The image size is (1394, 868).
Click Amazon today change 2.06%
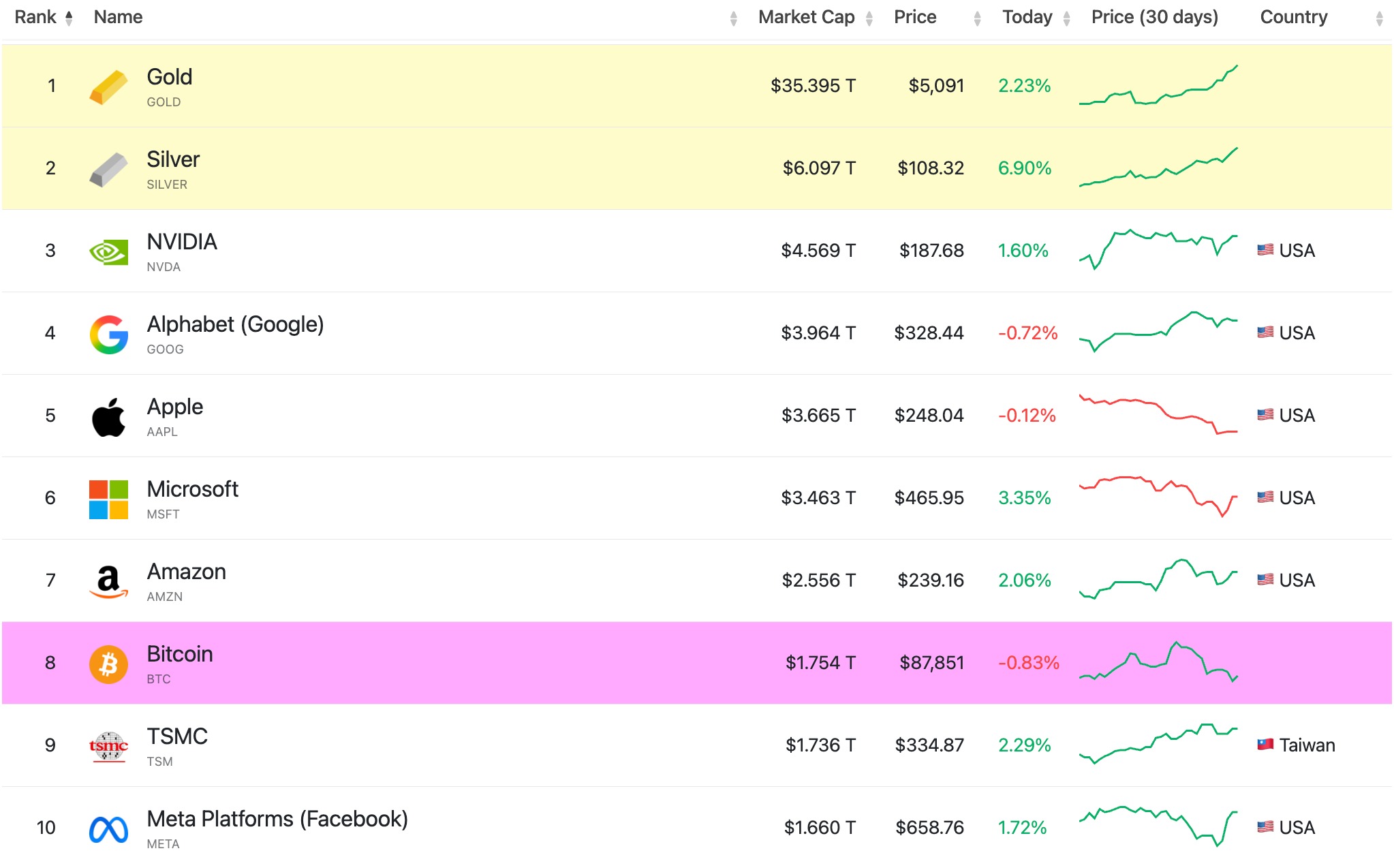[x=1025, y=580]
